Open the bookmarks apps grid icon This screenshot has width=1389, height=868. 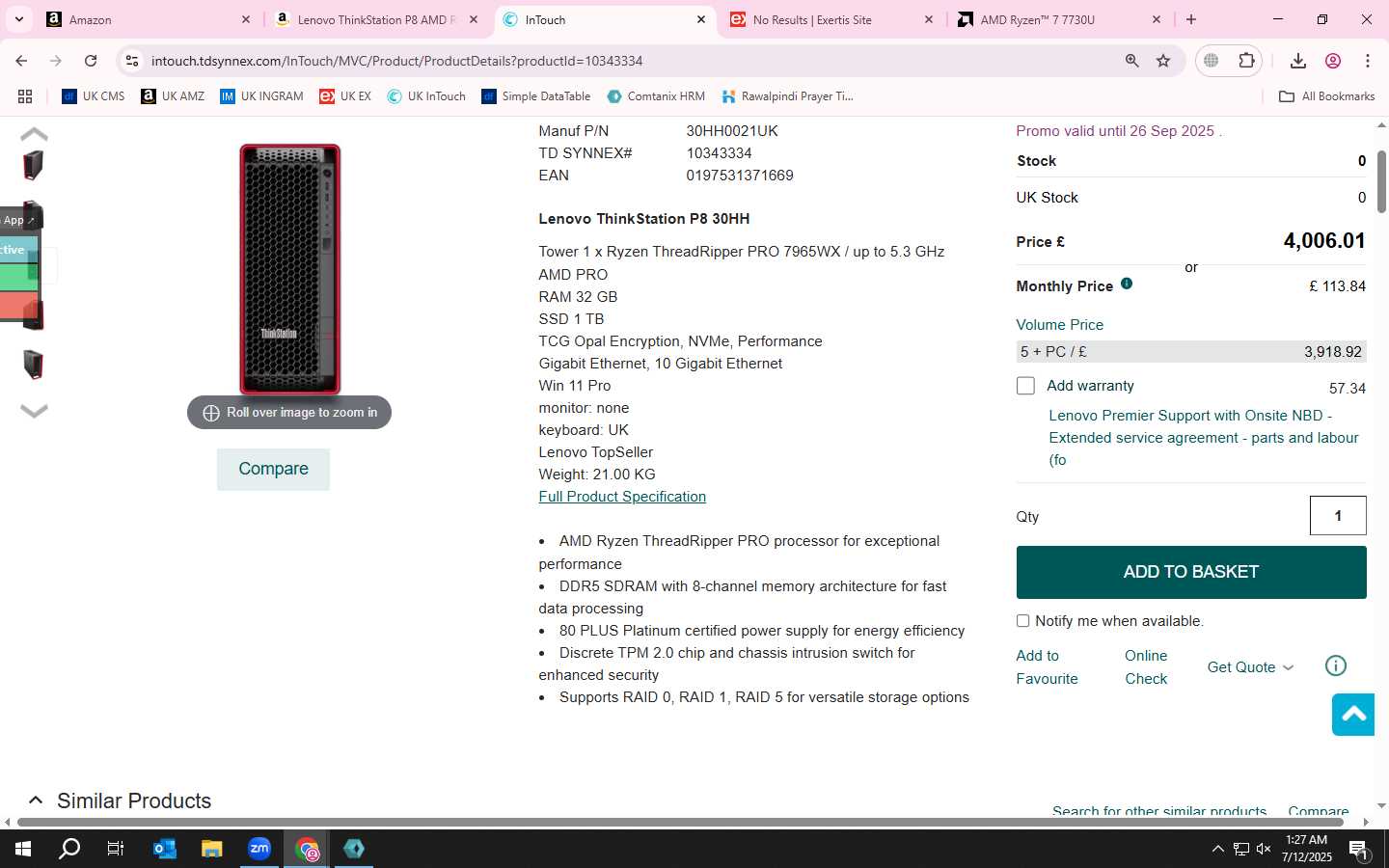(x=25, y=96)
